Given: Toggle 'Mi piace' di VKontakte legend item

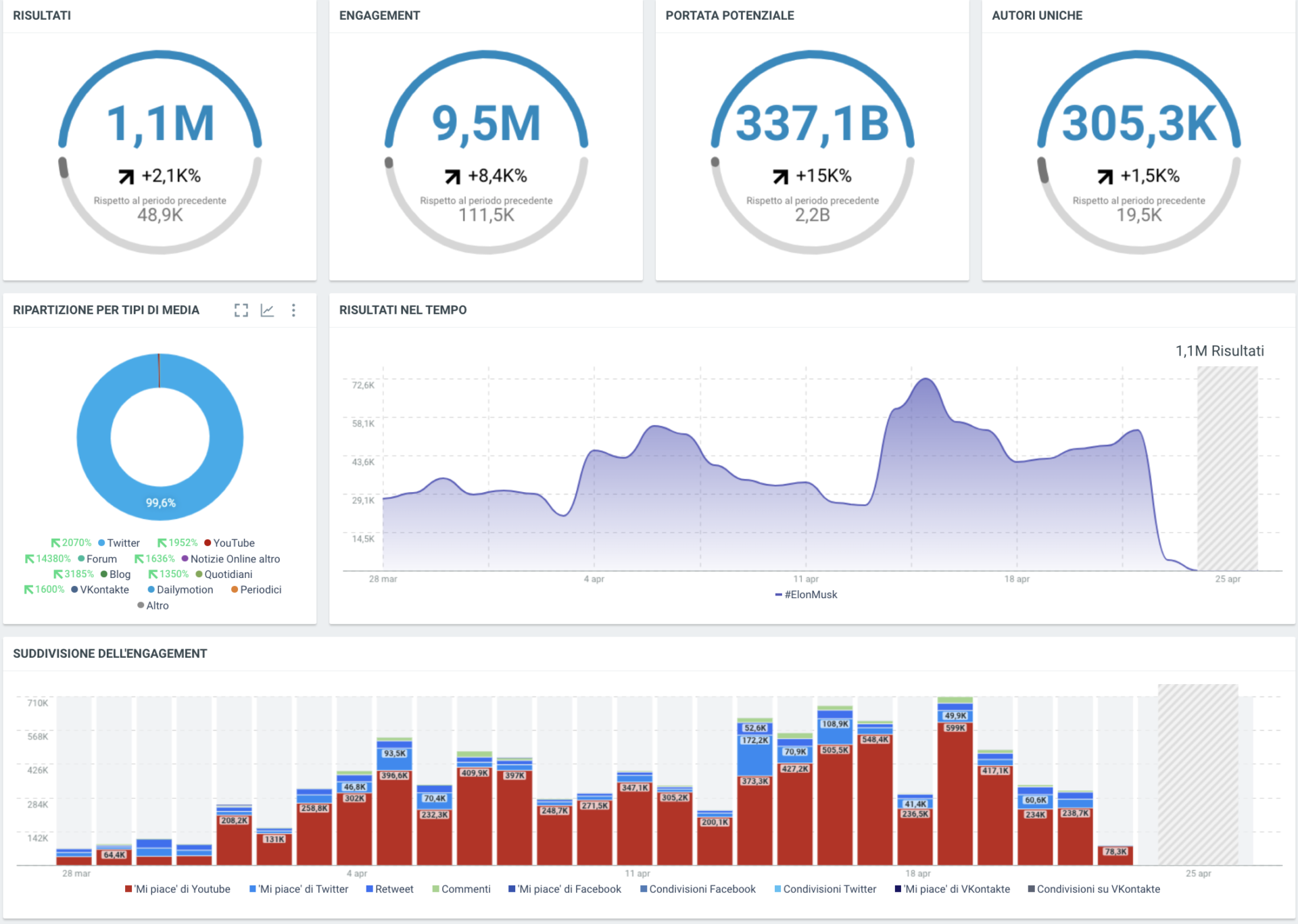Looking at the screenshot, I should pyautogui.click(x=953, y=889).
